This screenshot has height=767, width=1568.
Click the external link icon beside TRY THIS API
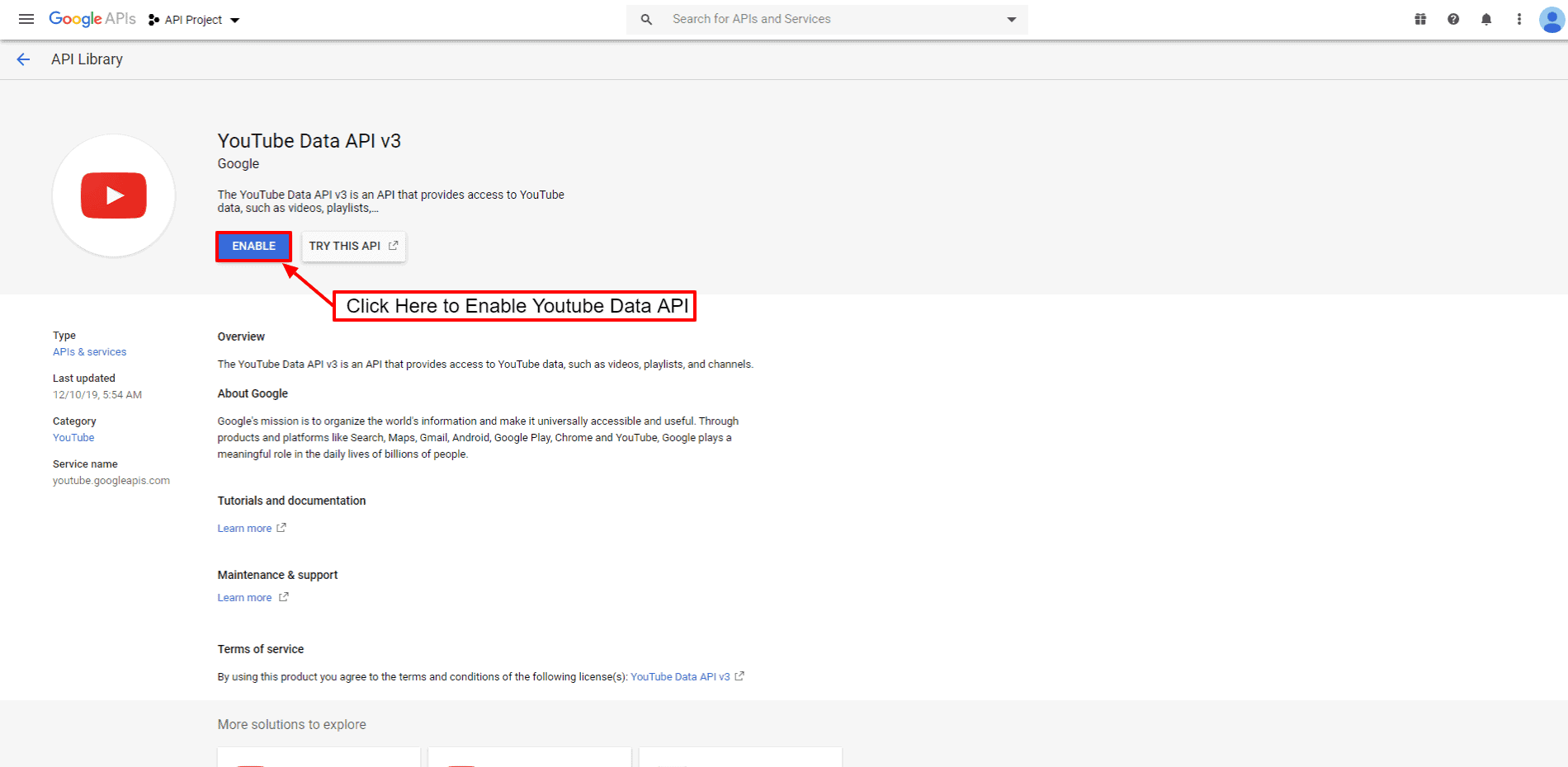pos(394,246)
